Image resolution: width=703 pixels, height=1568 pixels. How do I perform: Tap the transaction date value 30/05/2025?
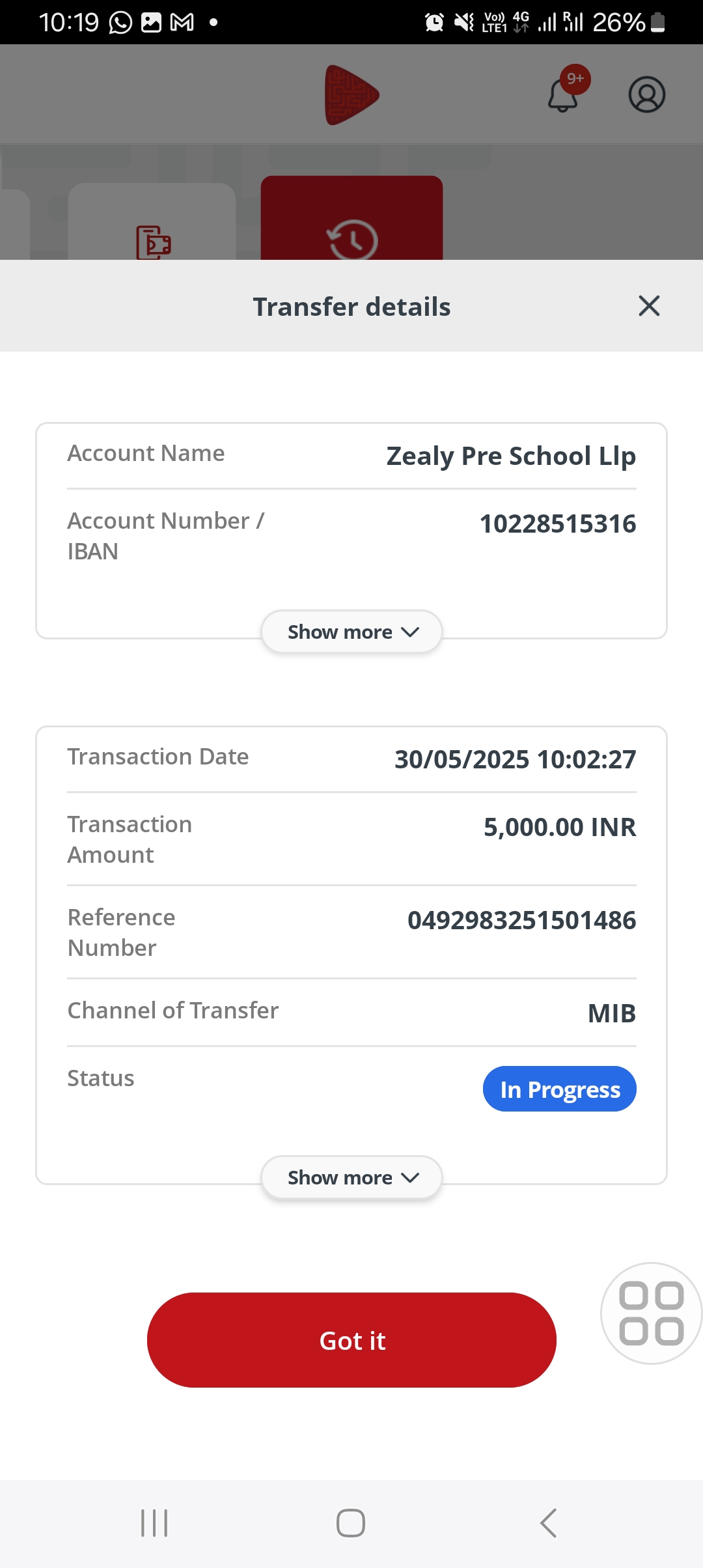[515, 759]
